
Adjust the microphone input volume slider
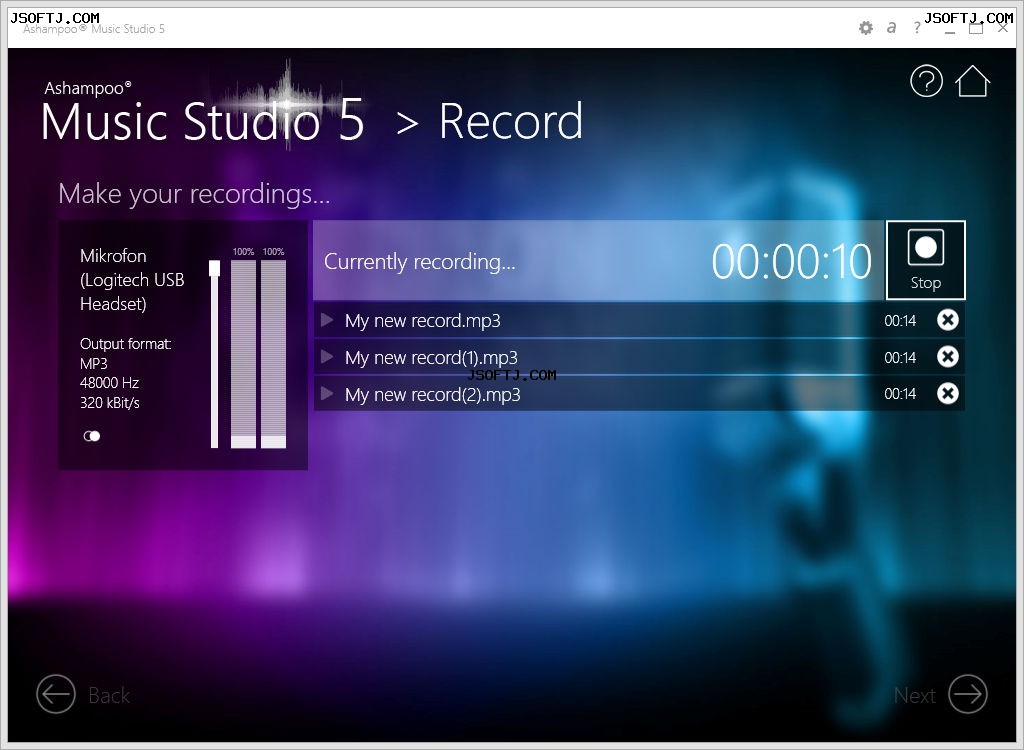[214, 269]
